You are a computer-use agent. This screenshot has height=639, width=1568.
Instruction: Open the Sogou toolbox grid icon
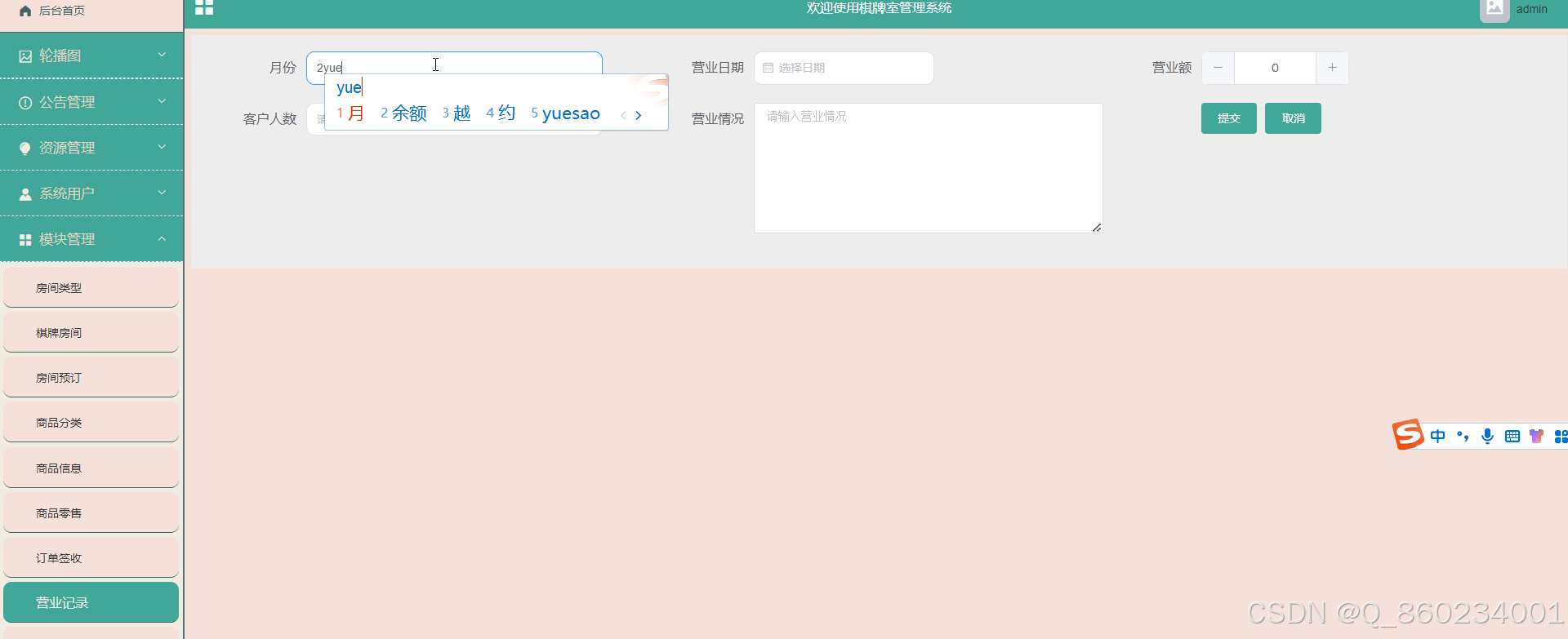(x=1561, y=437)
